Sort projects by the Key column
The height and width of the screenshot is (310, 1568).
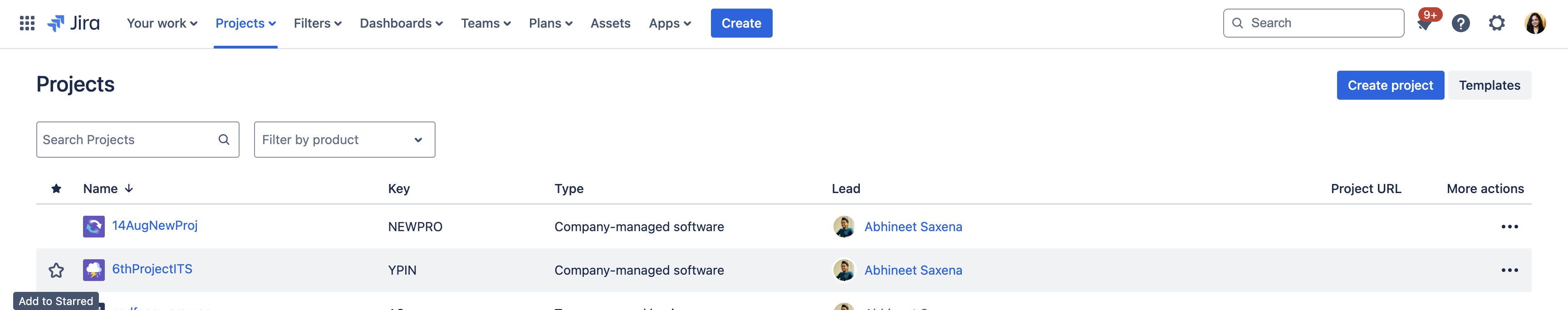399,189
